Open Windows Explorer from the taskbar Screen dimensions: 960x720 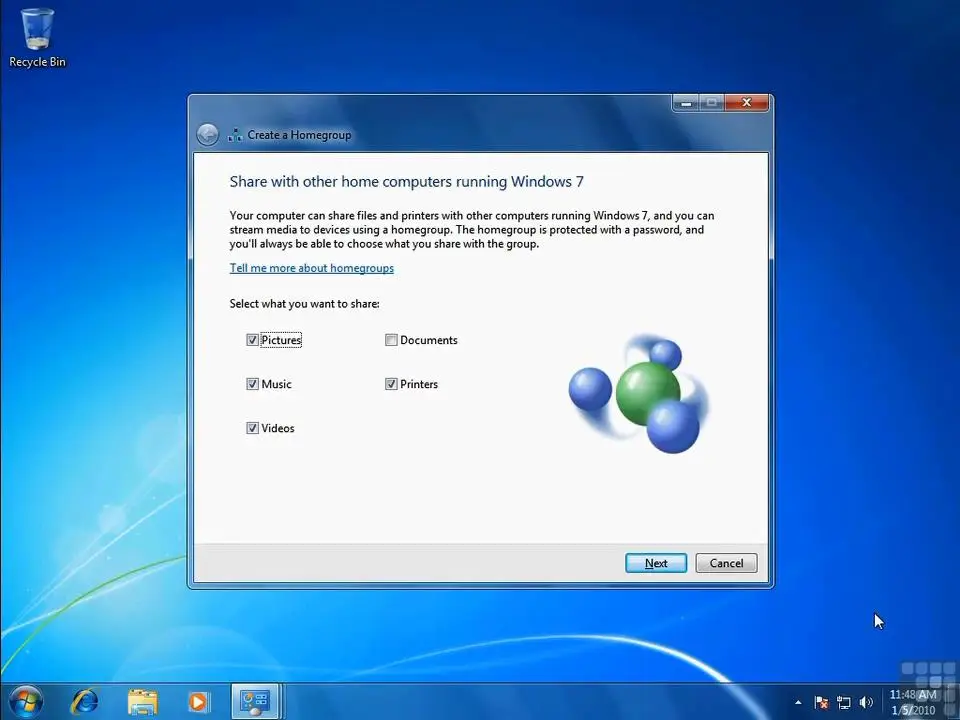point(143,702)
